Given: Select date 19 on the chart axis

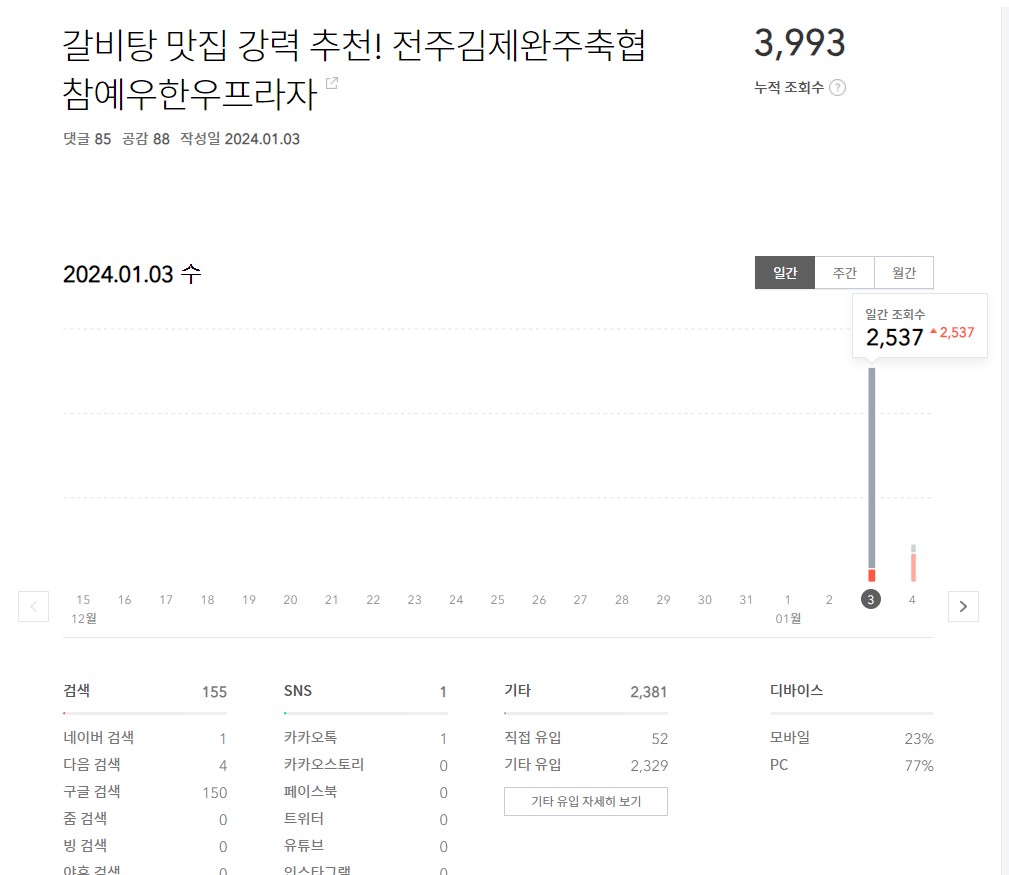Looking at the screenshot, I should [249, 600].
